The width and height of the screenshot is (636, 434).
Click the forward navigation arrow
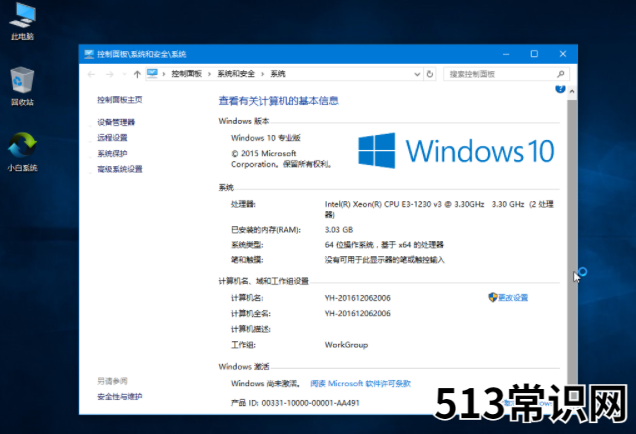(110, 74)
